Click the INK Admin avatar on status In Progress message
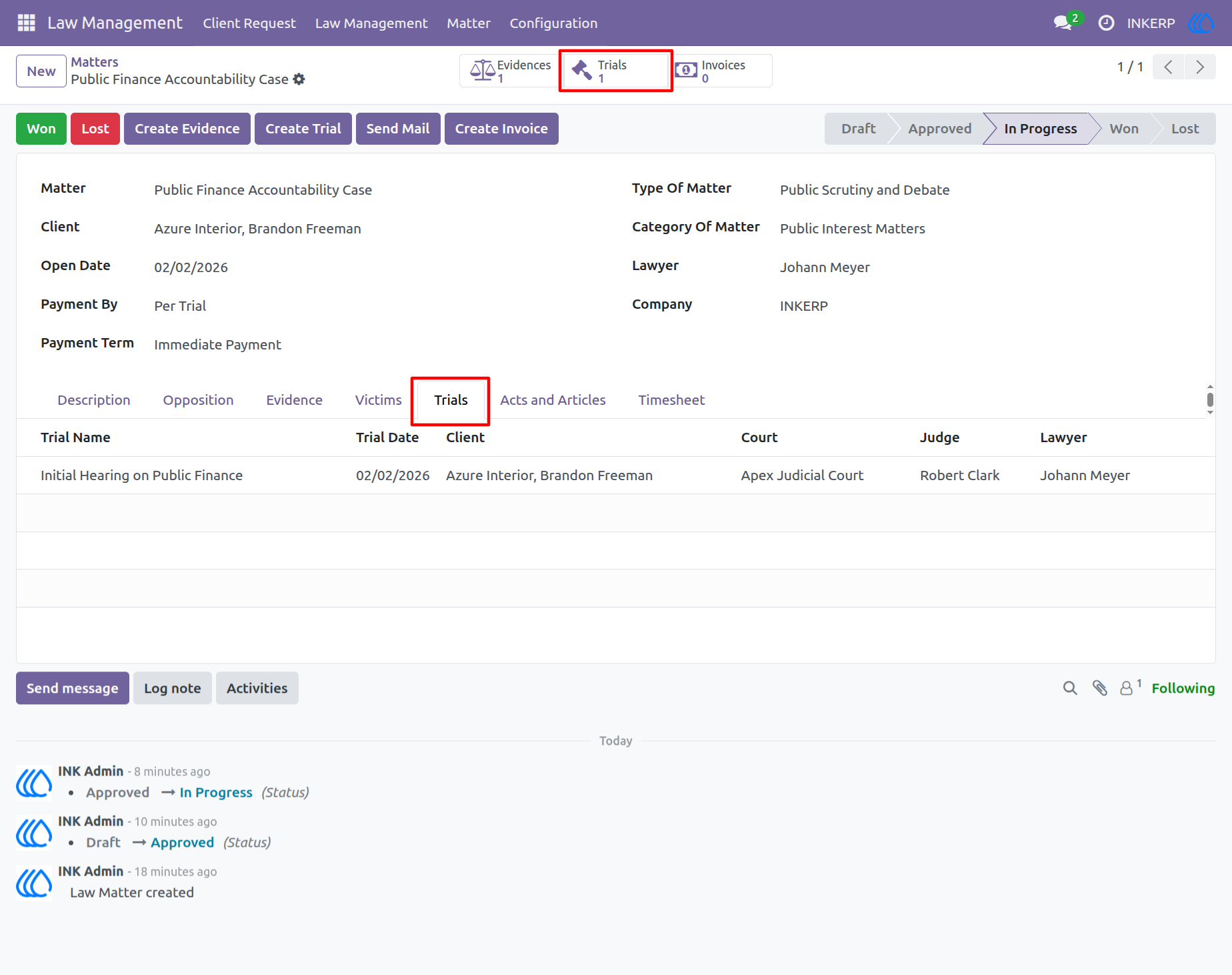 (x=34, y=782)
